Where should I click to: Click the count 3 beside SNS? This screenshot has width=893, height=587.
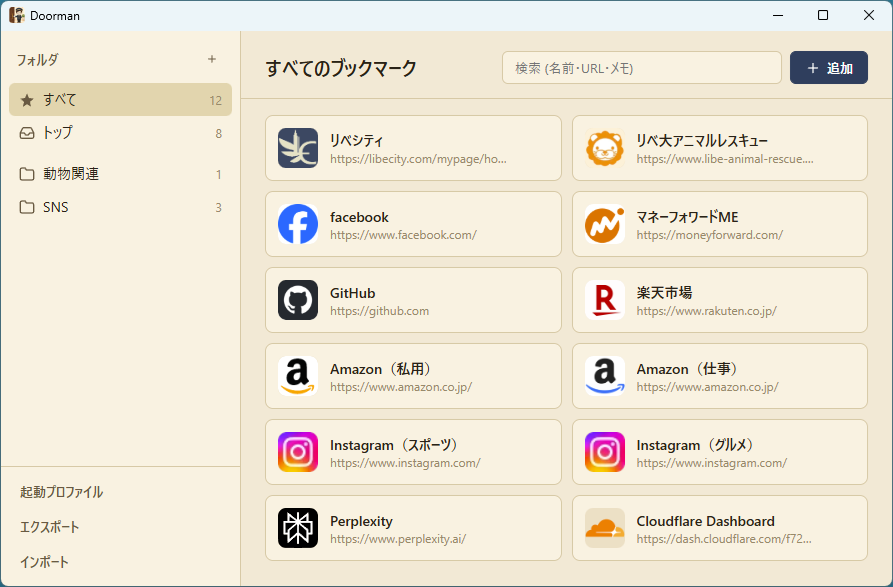(218, 208)
